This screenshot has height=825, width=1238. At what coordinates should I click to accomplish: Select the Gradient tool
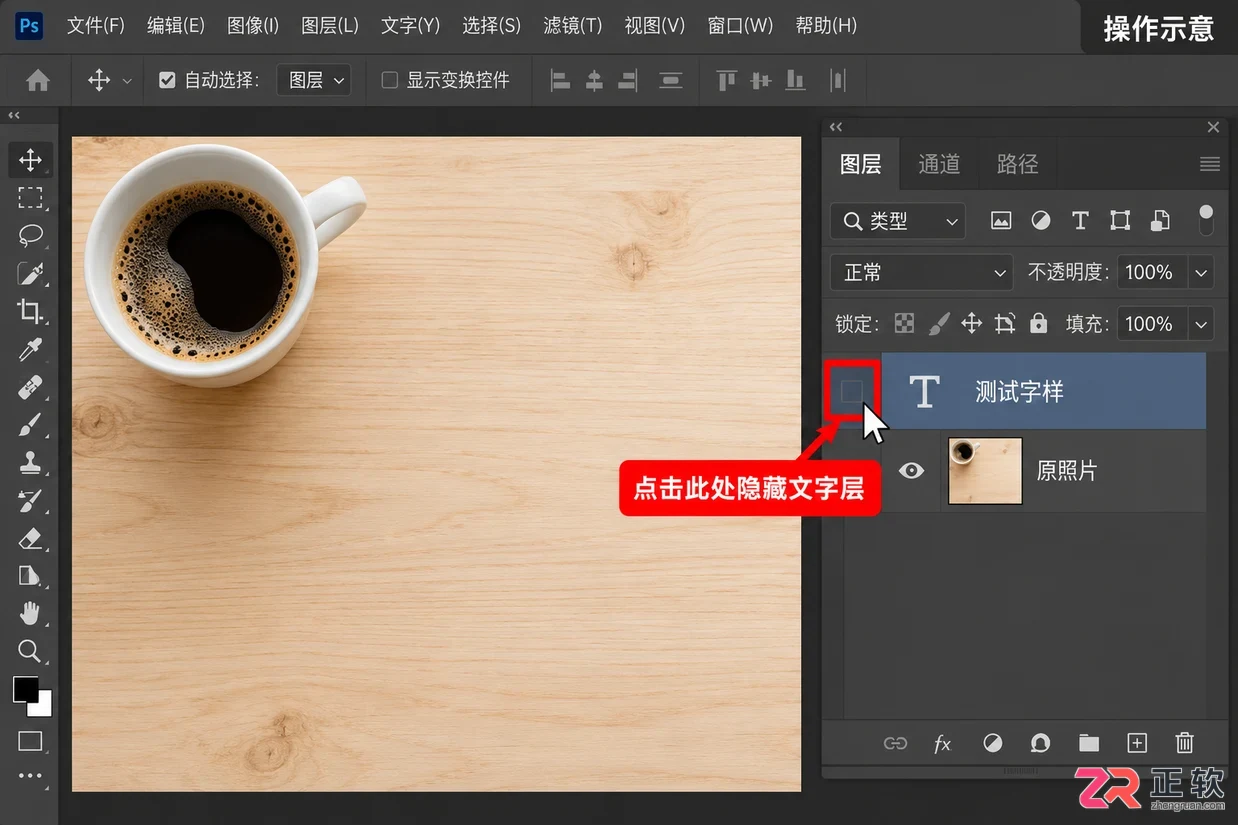click(x=30, y=575)
